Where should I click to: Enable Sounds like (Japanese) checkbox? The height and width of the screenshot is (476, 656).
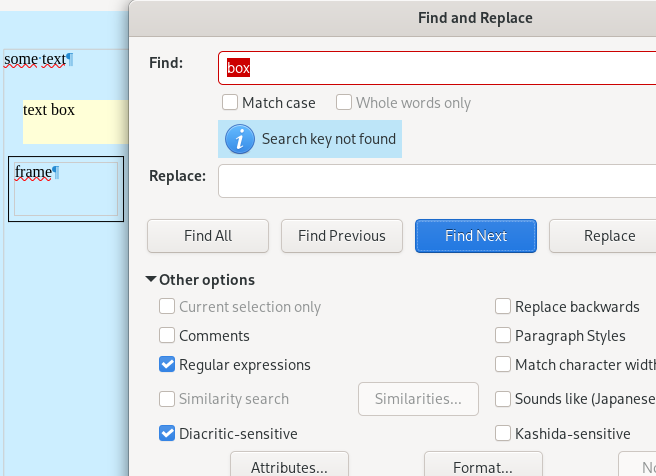(503, 399)
